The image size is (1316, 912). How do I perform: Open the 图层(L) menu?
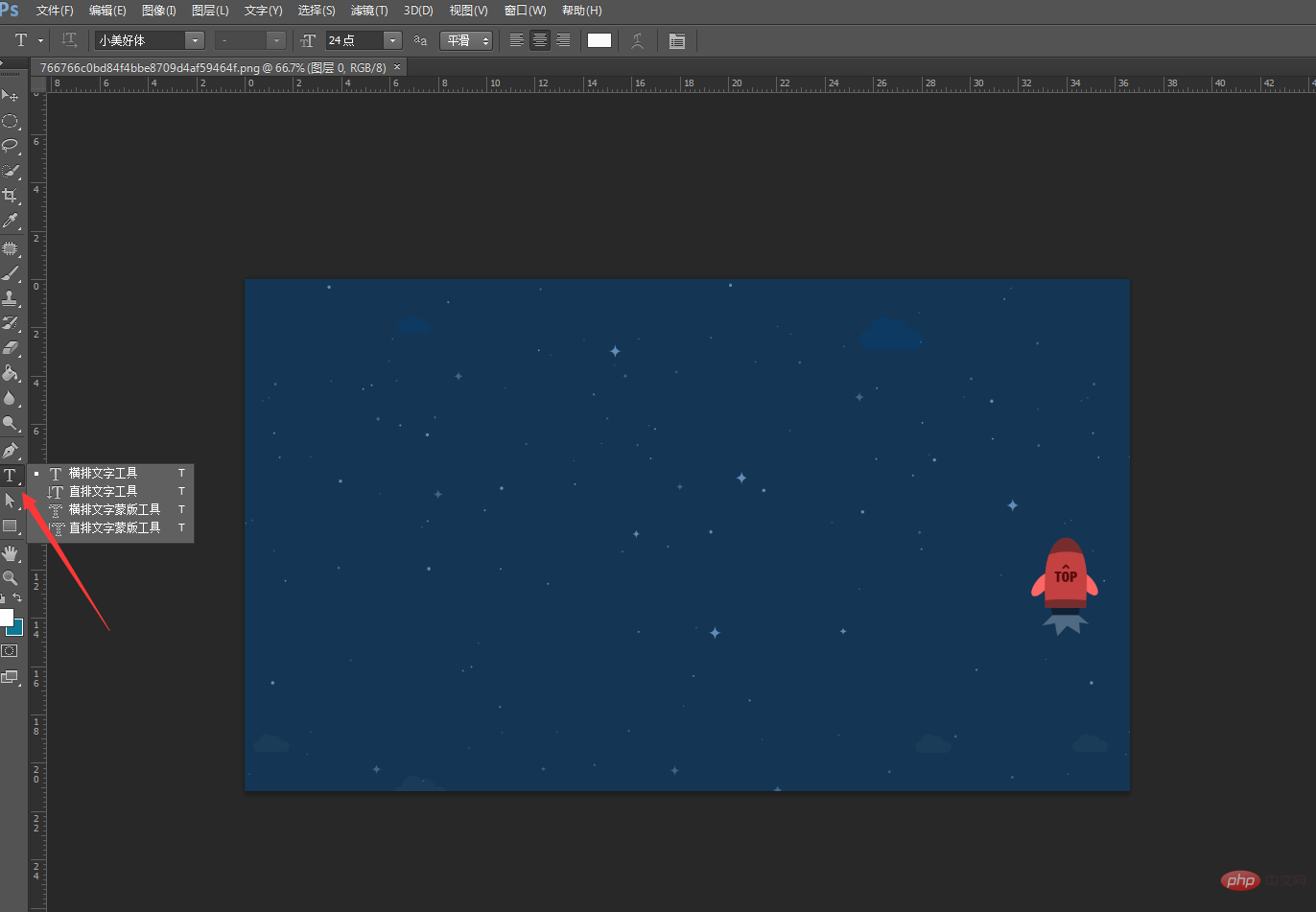pyautogui.click(x=210, y=11)
